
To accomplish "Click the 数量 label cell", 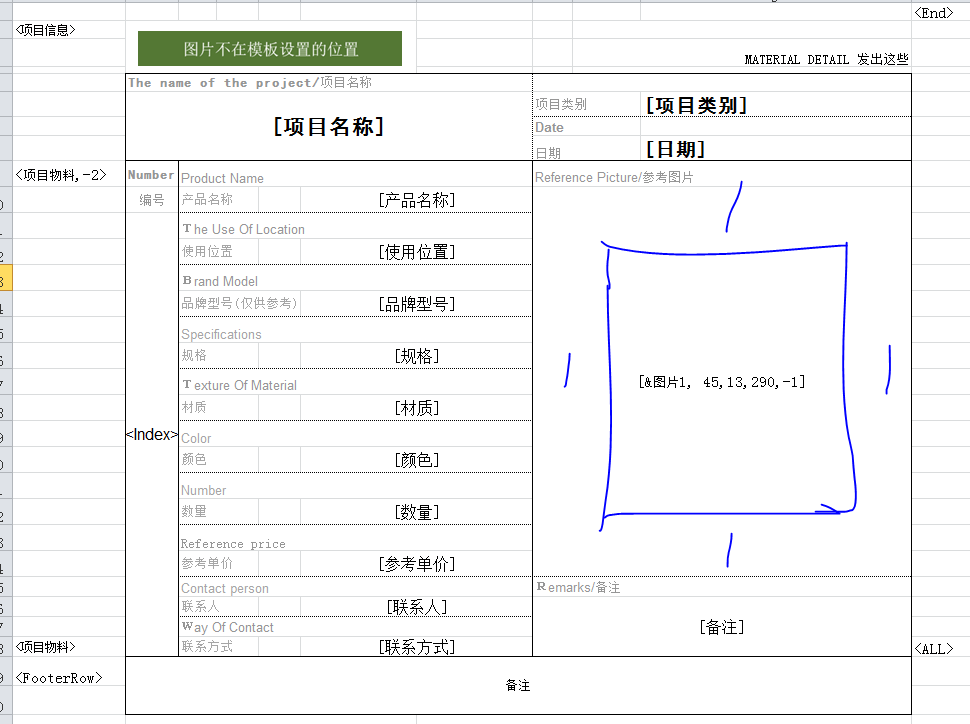I will click(x=194, y=512).
